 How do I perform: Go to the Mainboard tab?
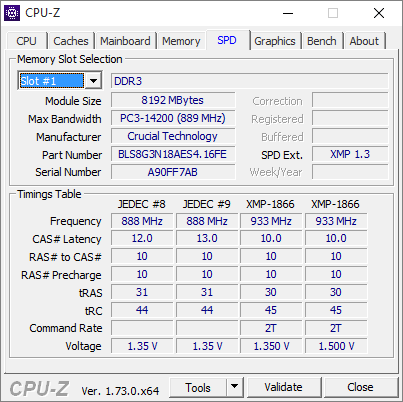pyautogui.click(x=125, y=41)
